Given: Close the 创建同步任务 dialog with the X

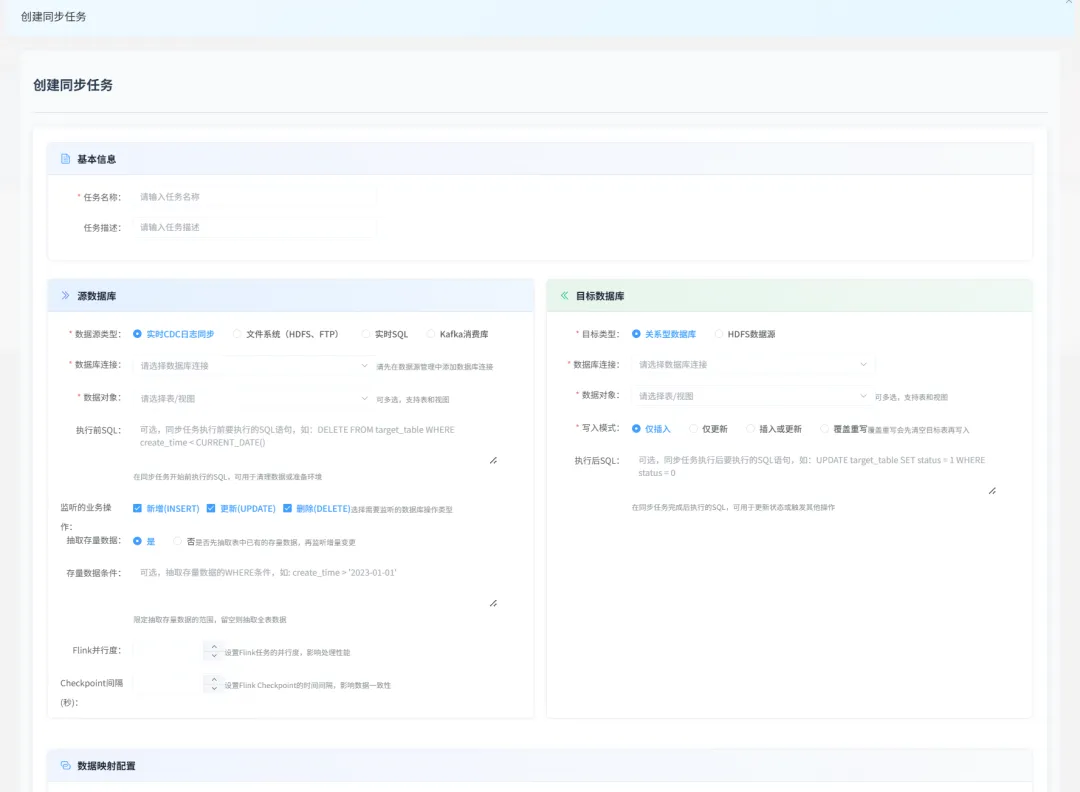Looking at the screenshot, I should (1070, 3).
